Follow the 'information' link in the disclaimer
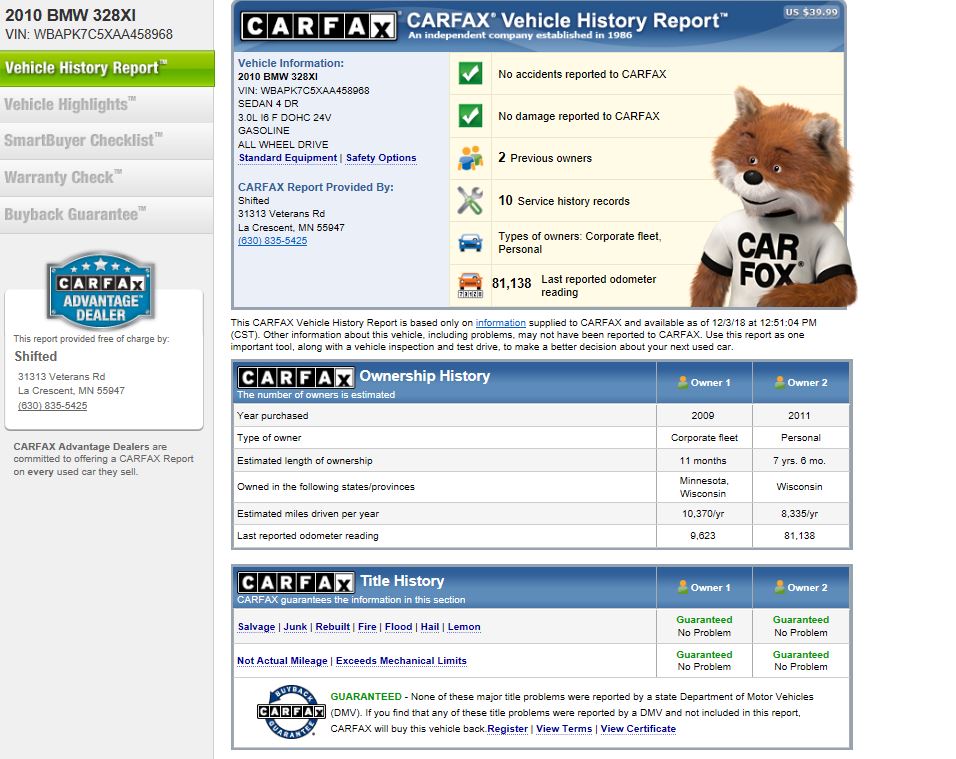 [501, 322]
